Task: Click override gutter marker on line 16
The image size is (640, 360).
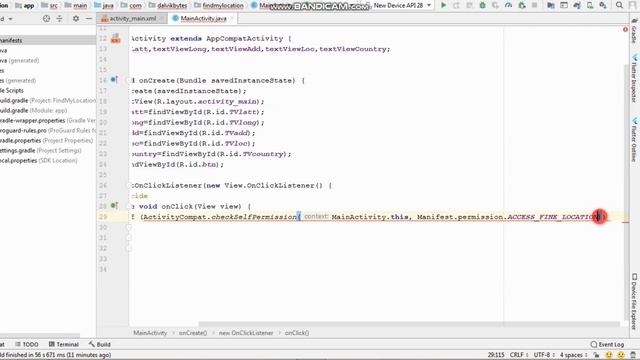Action: pos(114,80)
